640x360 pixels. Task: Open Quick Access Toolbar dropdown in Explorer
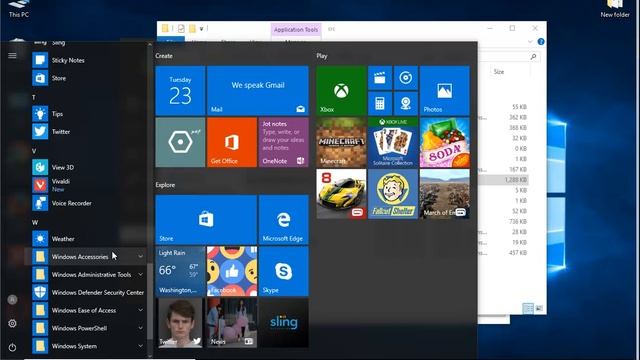pos(202,29)
